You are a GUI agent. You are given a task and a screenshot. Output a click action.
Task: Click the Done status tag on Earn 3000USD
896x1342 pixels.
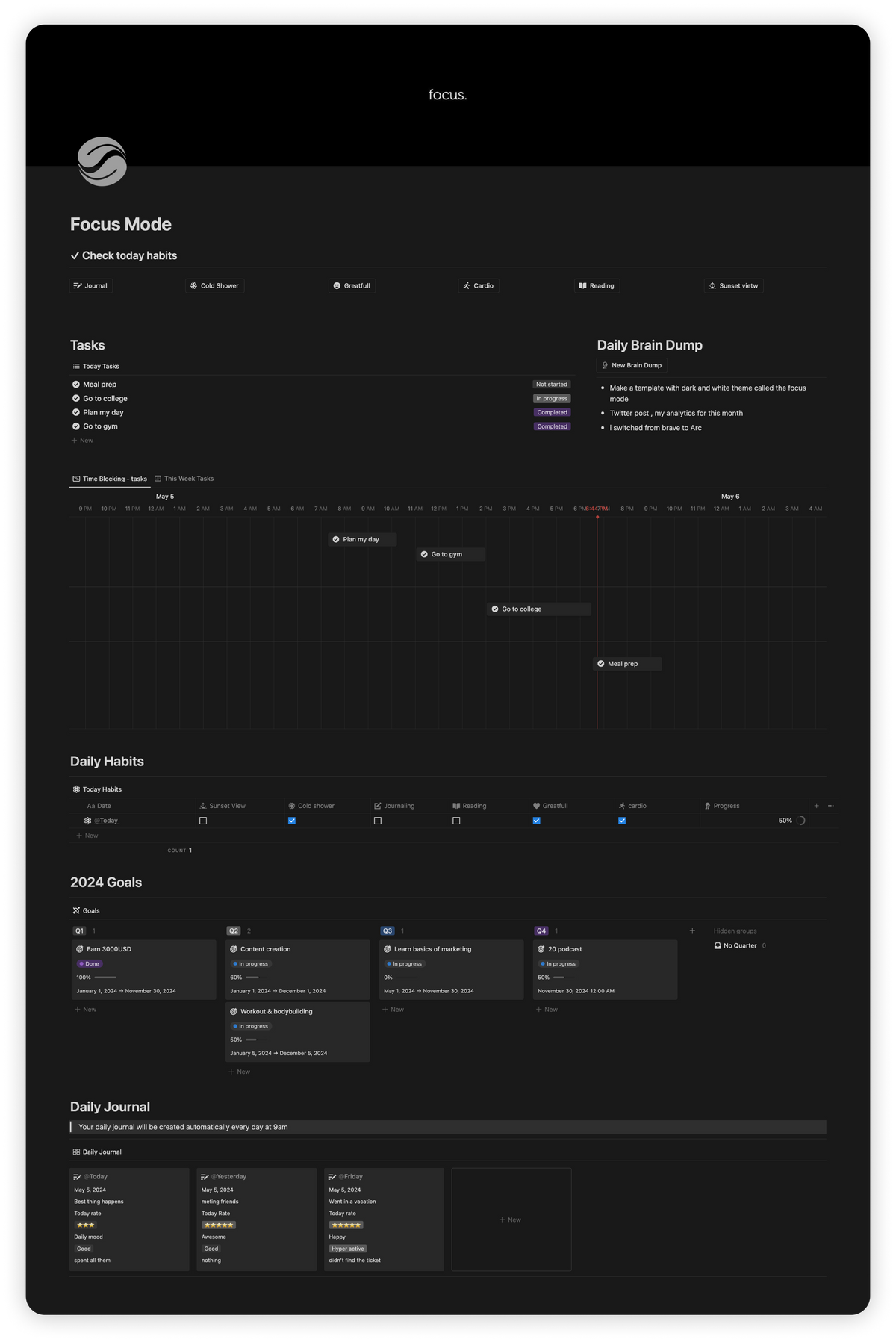(x=90, y=964)
